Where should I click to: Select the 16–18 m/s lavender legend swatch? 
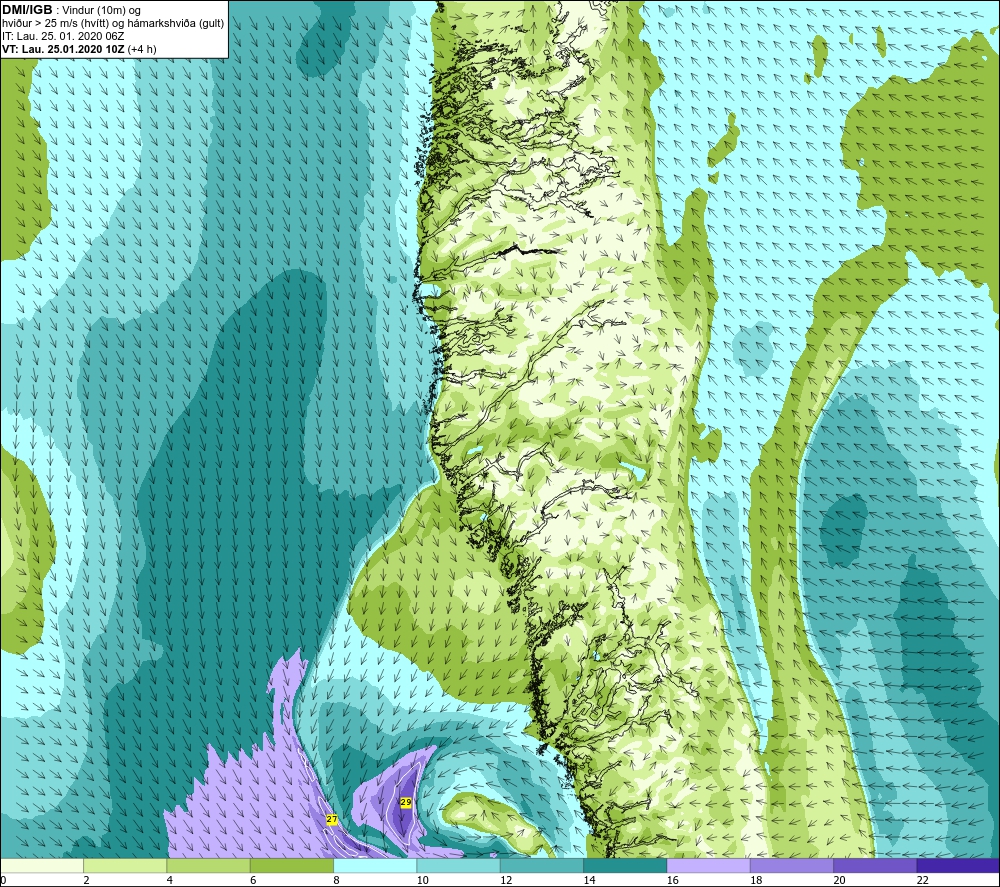click(709, 866)
